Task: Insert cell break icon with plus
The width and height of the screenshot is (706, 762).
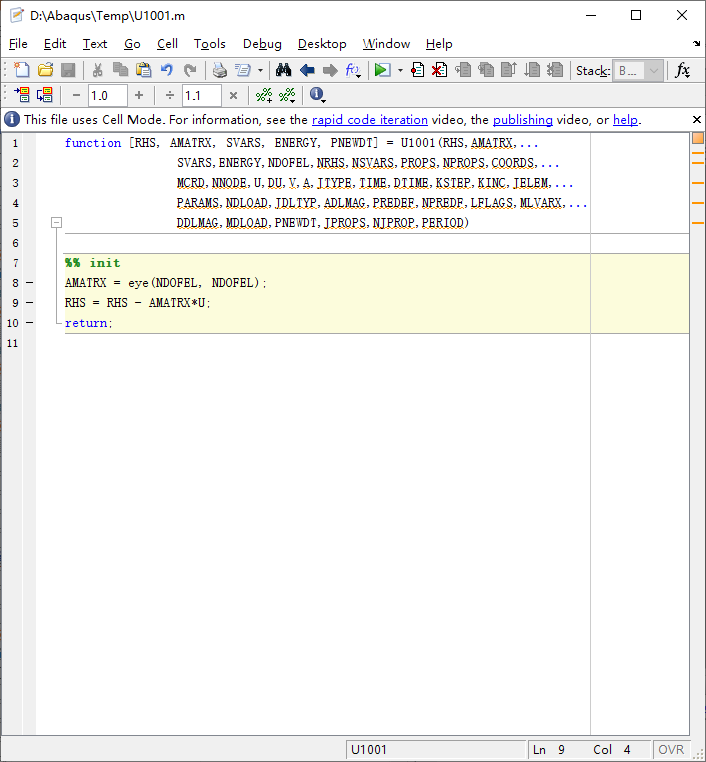Action: pos(264,95)
